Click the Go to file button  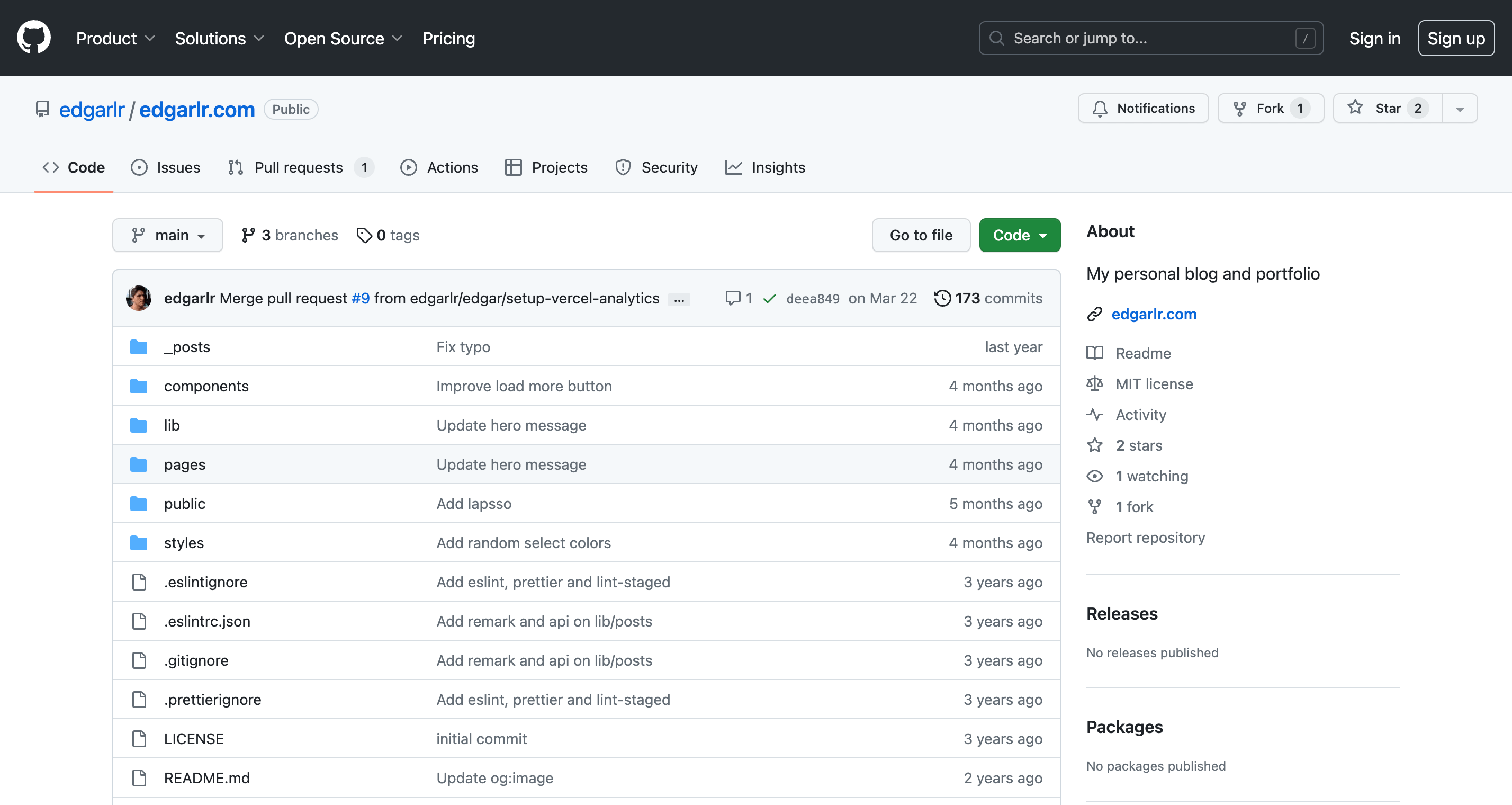point(920,235)
